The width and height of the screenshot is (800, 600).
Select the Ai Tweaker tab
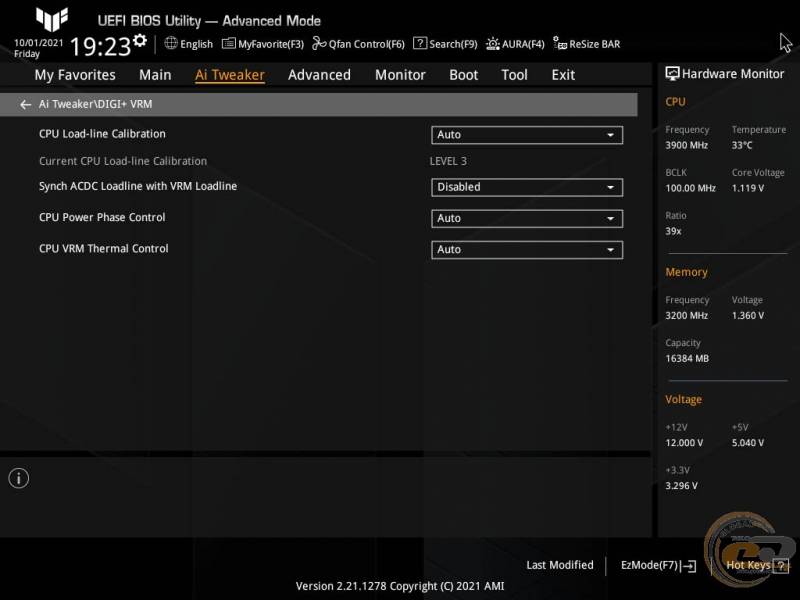(x=230, y=75)
